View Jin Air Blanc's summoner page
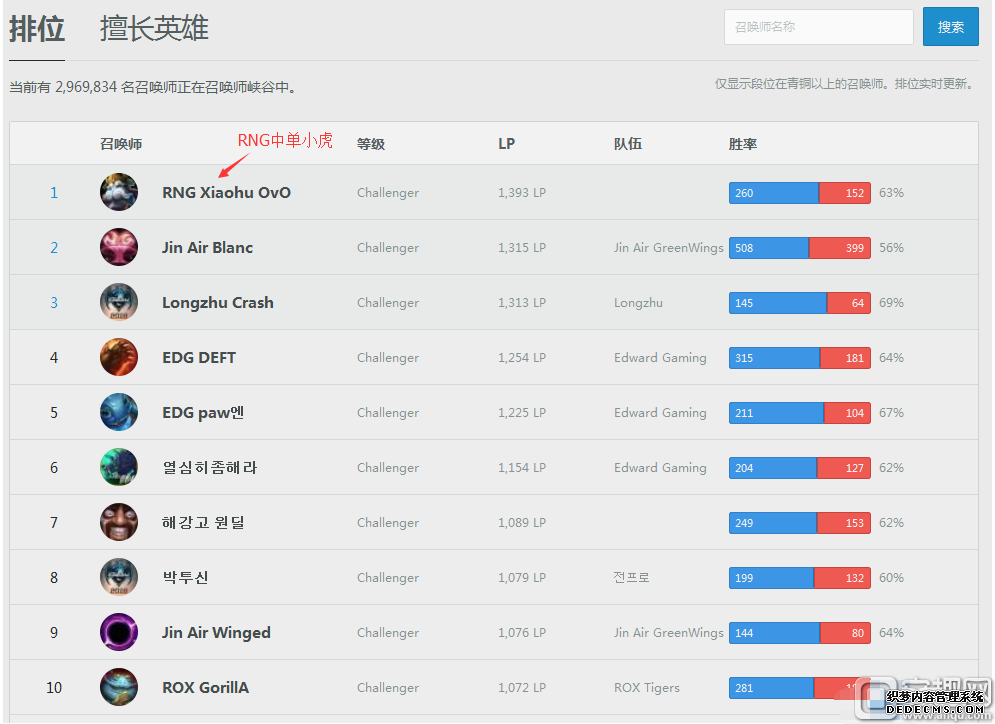The image size is (995, 724). tap(208, 247)
